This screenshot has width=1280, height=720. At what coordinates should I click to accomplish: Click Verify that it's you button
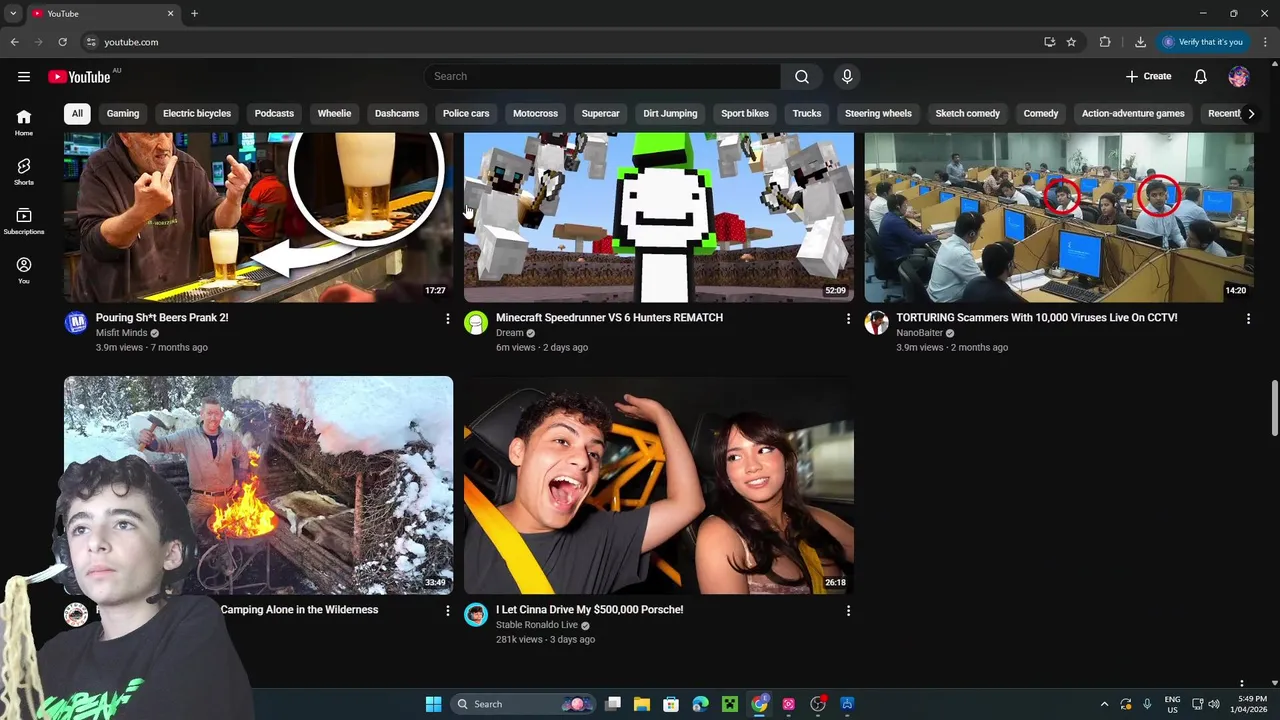1201,42
